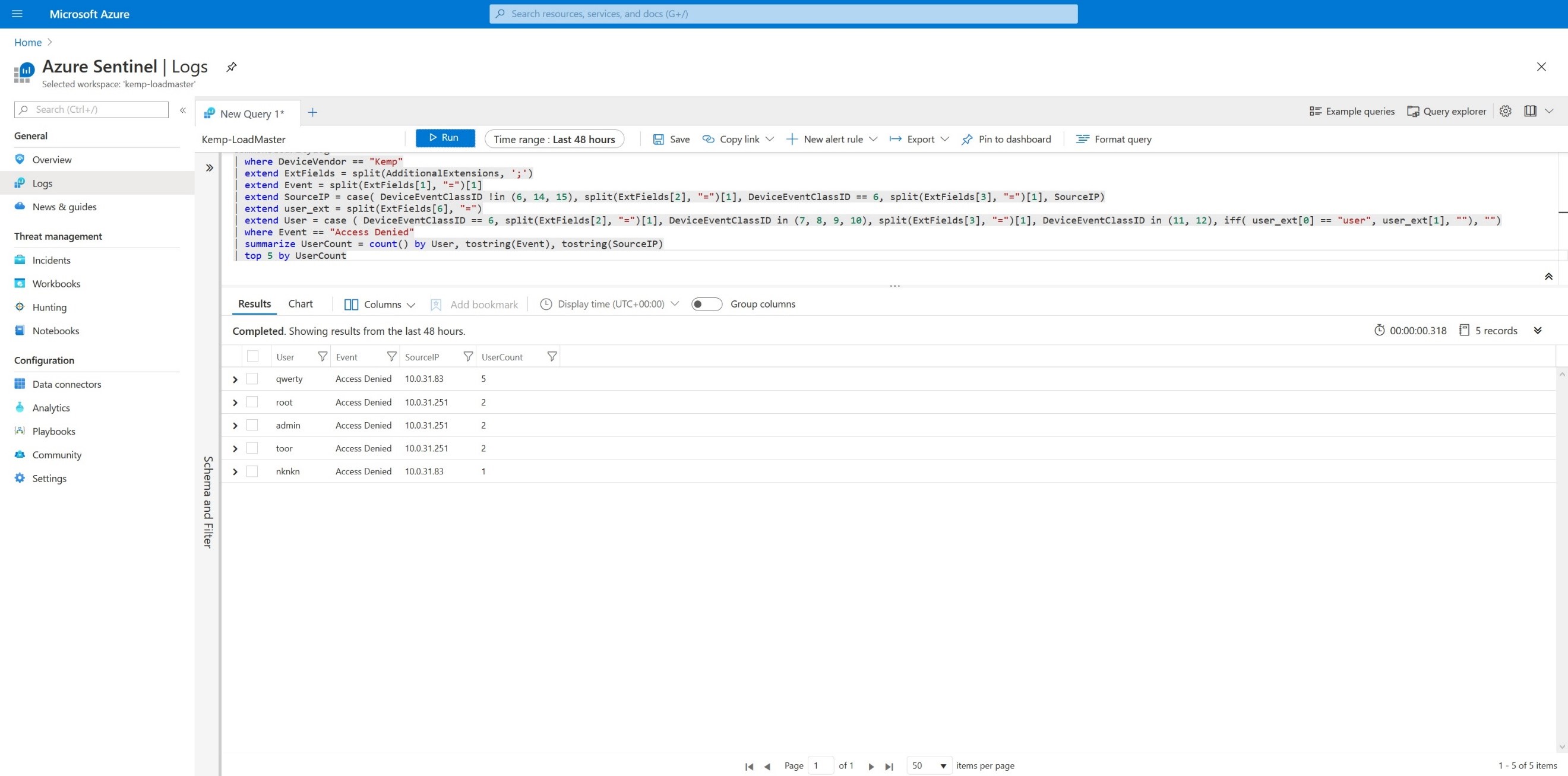Viewport: 1568px width, 776px height.
Task: Toggle the Group columns switch
Action: [706, 305]
